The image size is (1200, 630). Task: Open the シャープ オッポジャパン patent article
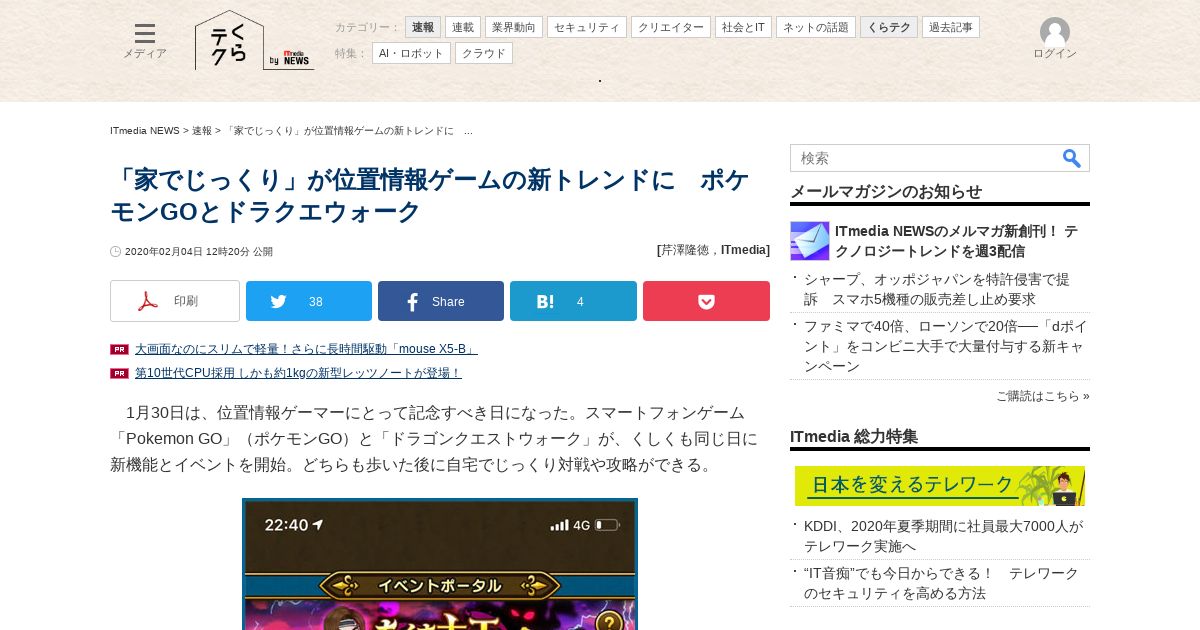(937, 289)
